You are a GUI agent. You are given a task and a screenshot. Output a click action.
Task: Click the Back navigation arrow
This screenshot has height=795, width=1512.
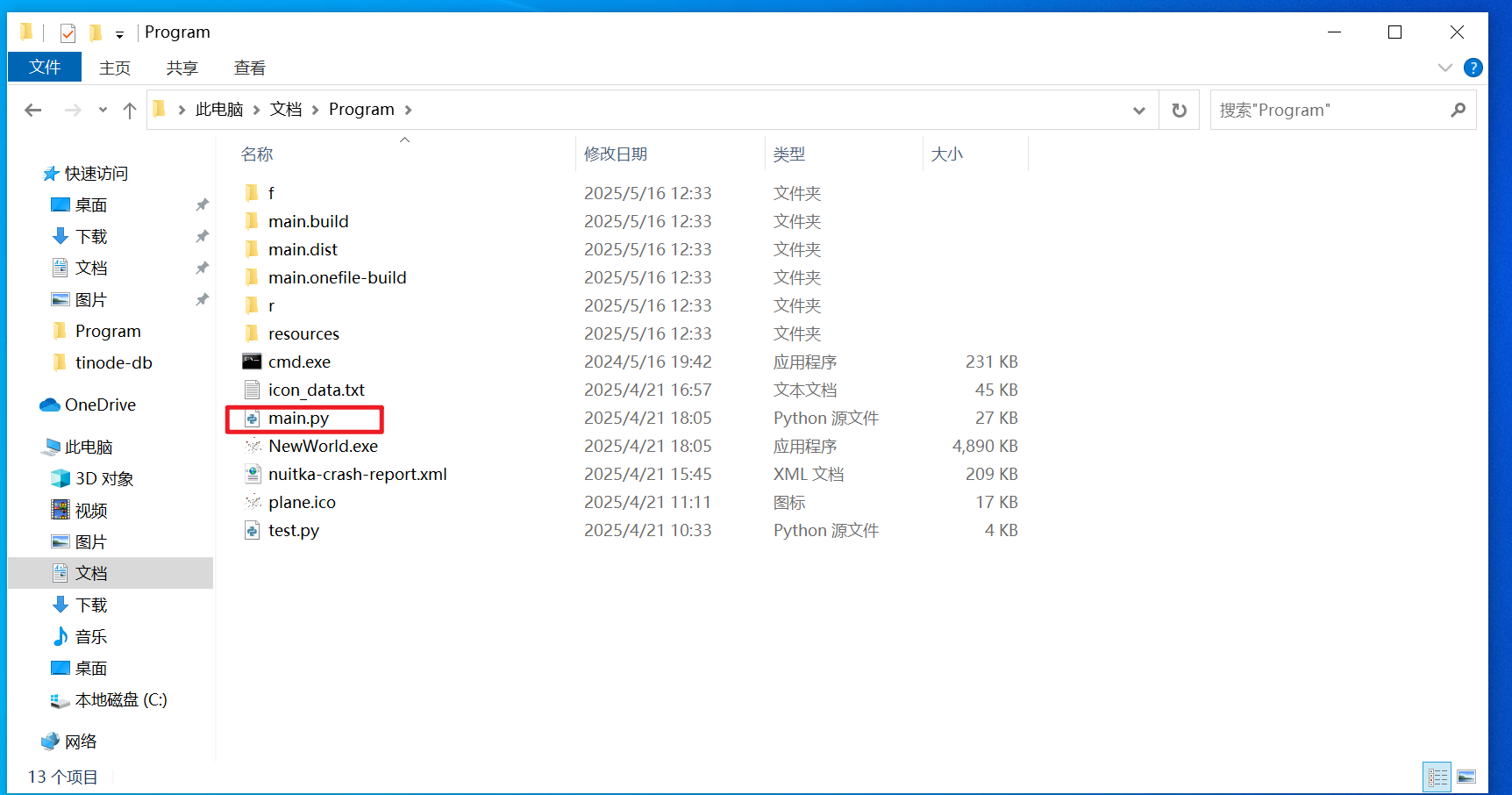pos(33,110)
